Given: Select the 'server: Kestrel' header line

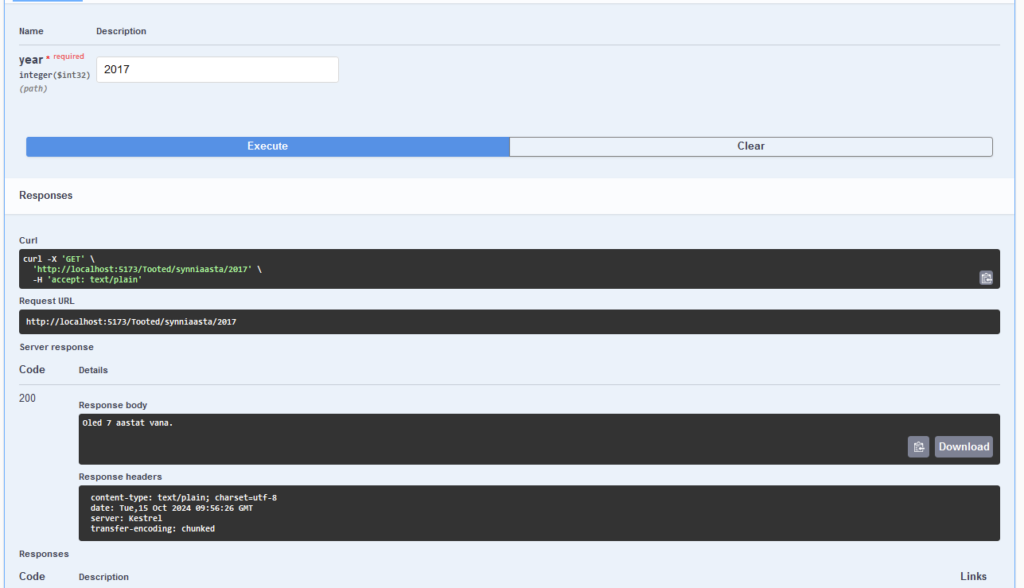Looking at the screenshot, I should [x=126, y=519].
